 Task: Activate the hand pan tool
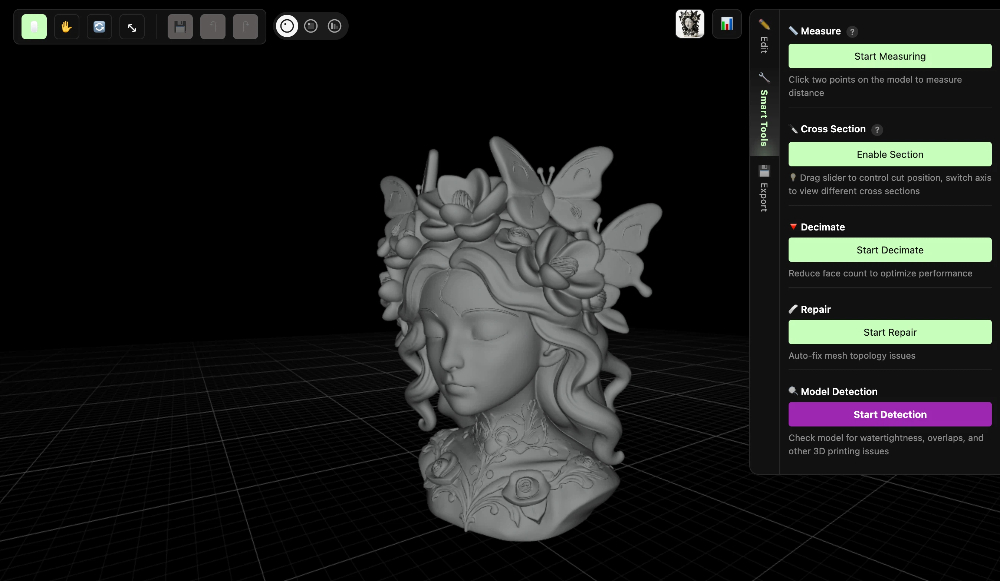(x=66, y=27)
